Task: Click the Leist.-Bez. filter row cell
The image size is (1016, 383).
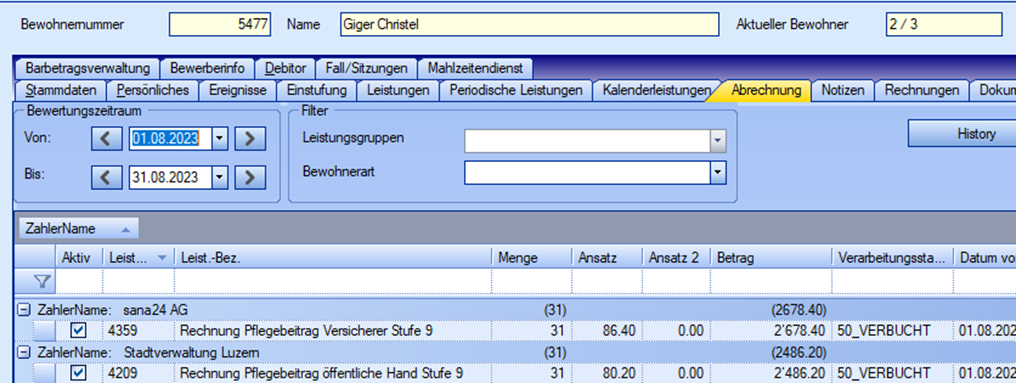Action: coord(333,281)
